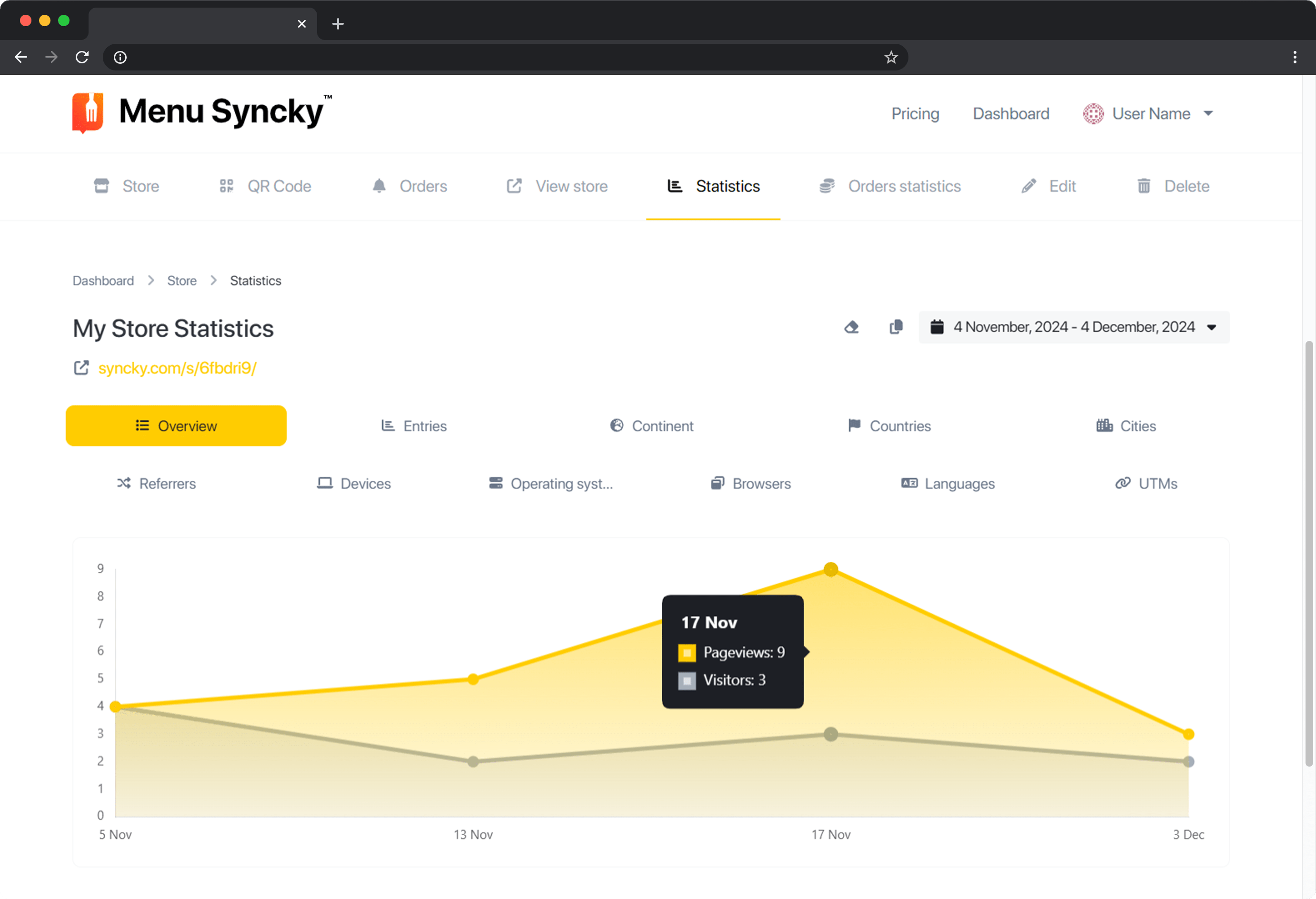This screenshot has width=1316, height=899.
Task: Reload the page with the refresh icon
Action: tap(82, 57)
